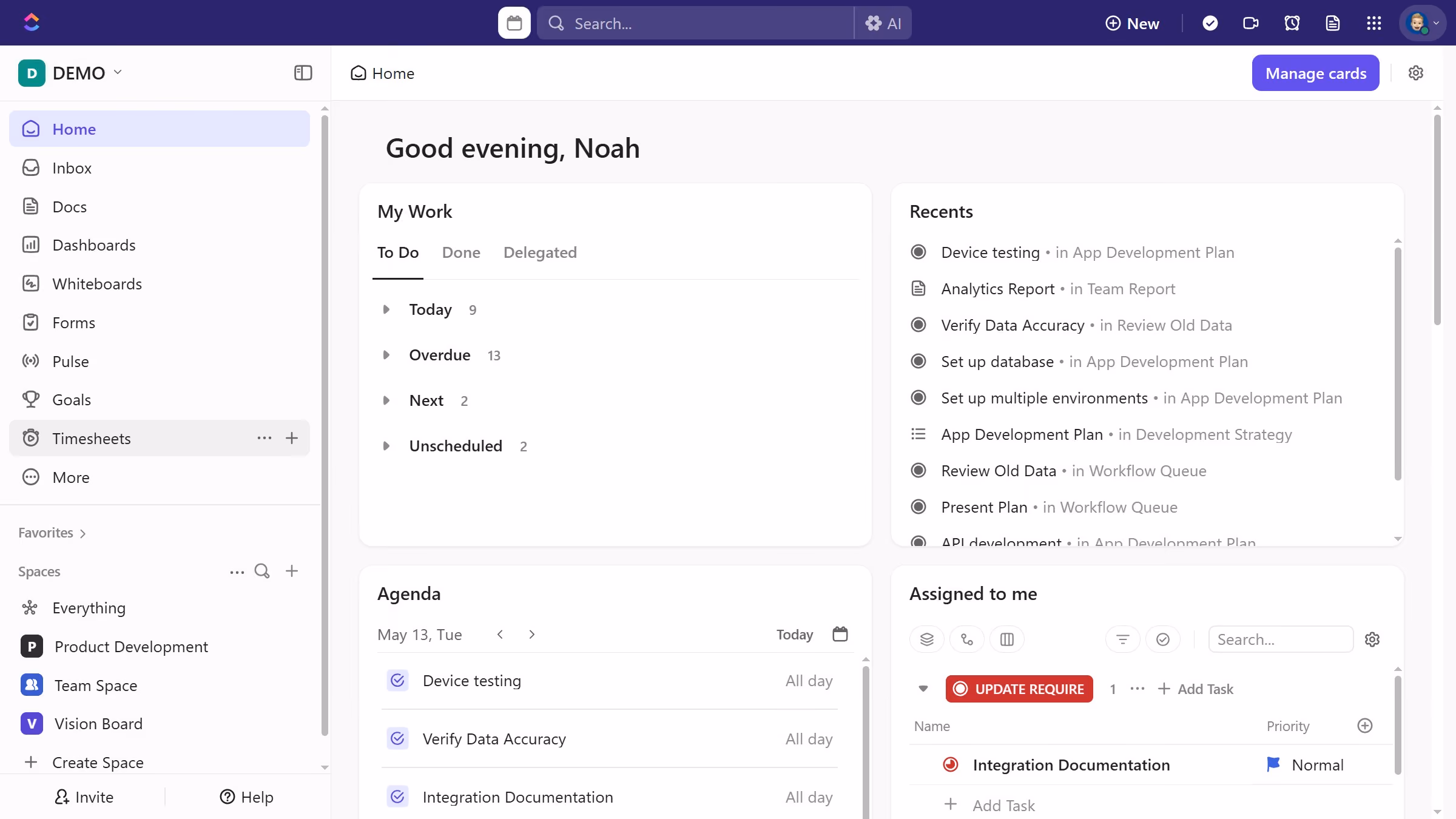Click the Recents card scrollbar

click(1398, 364)
